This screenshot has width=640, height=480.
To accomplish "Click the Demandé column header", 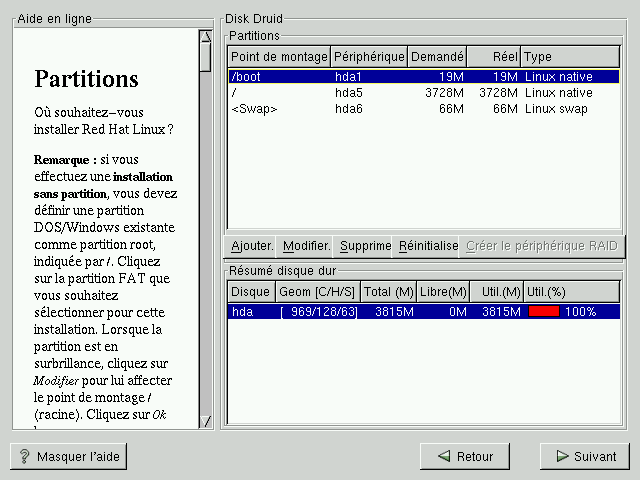I will (437, 57).
